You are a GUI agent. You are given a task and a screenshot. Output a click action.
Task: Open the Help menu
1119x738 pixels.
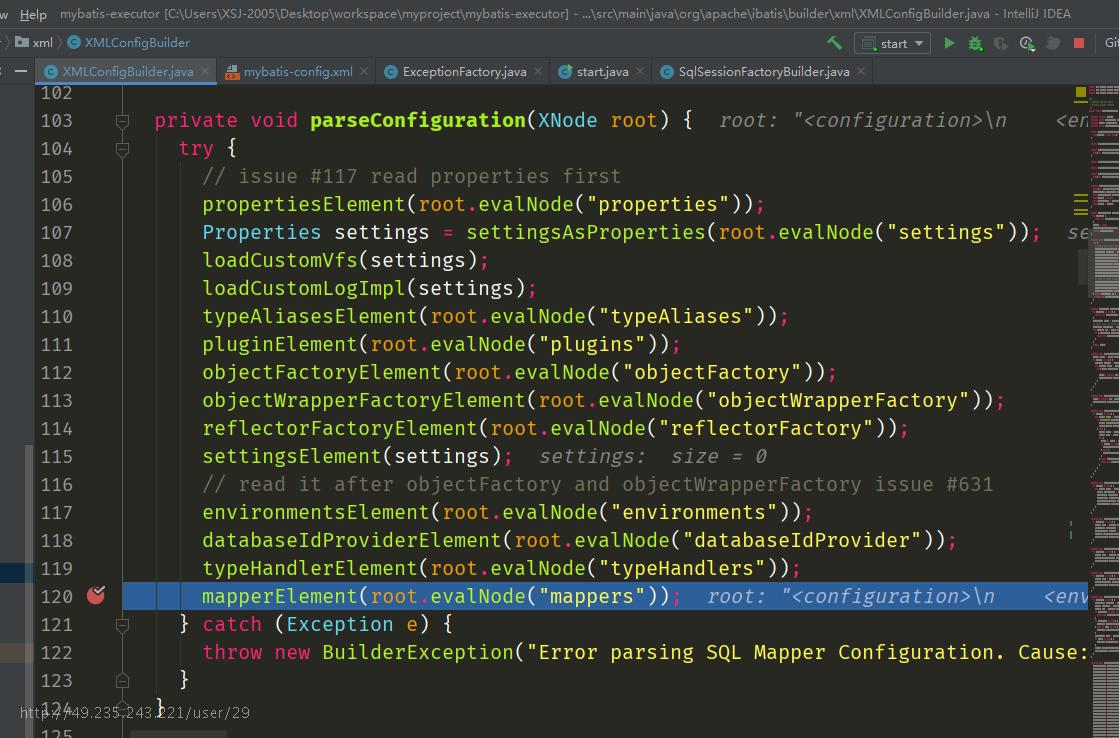tap(33, 14)
